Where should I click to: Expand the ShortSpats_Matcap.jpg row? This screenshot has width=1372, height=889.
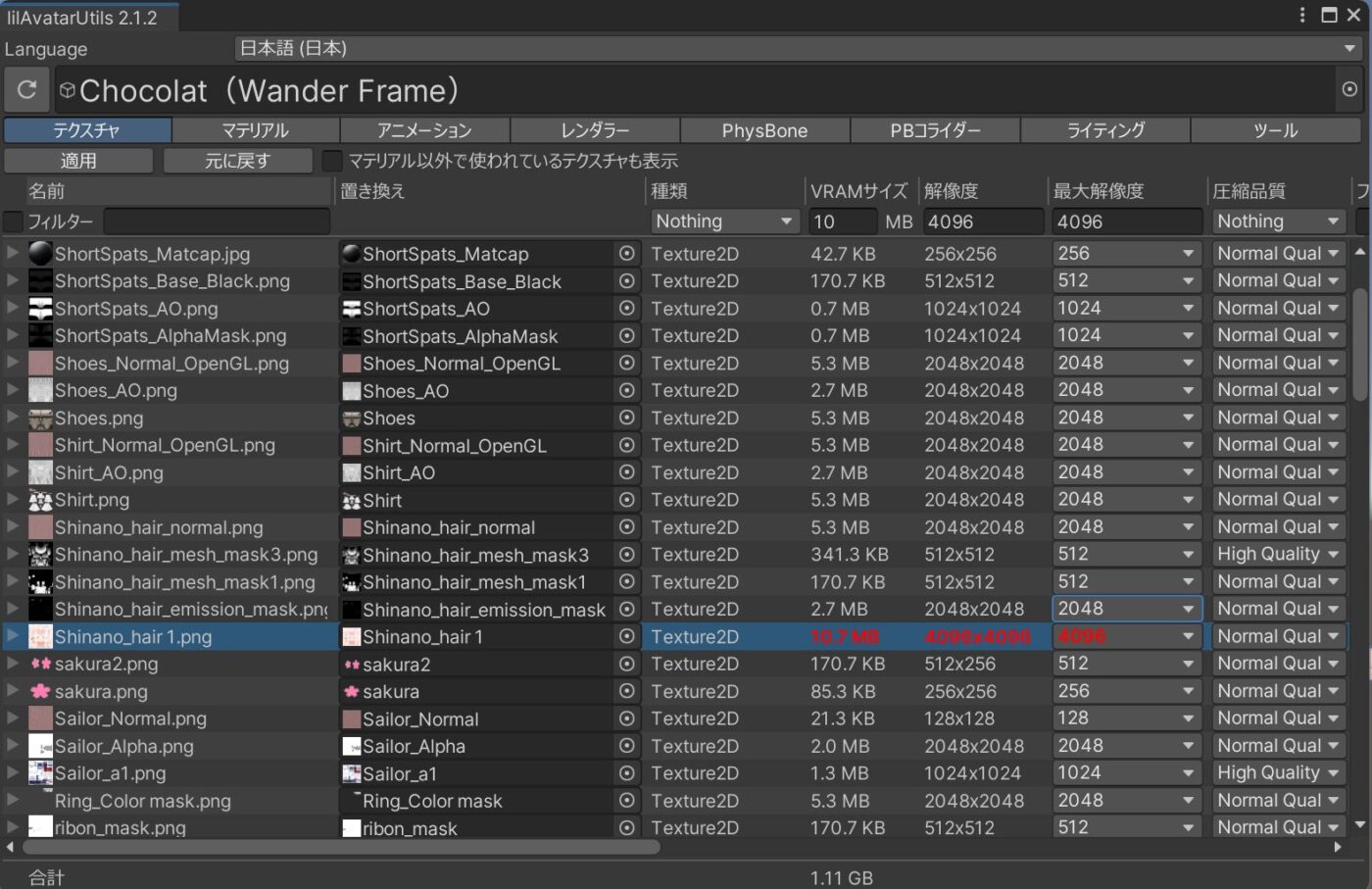point(13,254)
